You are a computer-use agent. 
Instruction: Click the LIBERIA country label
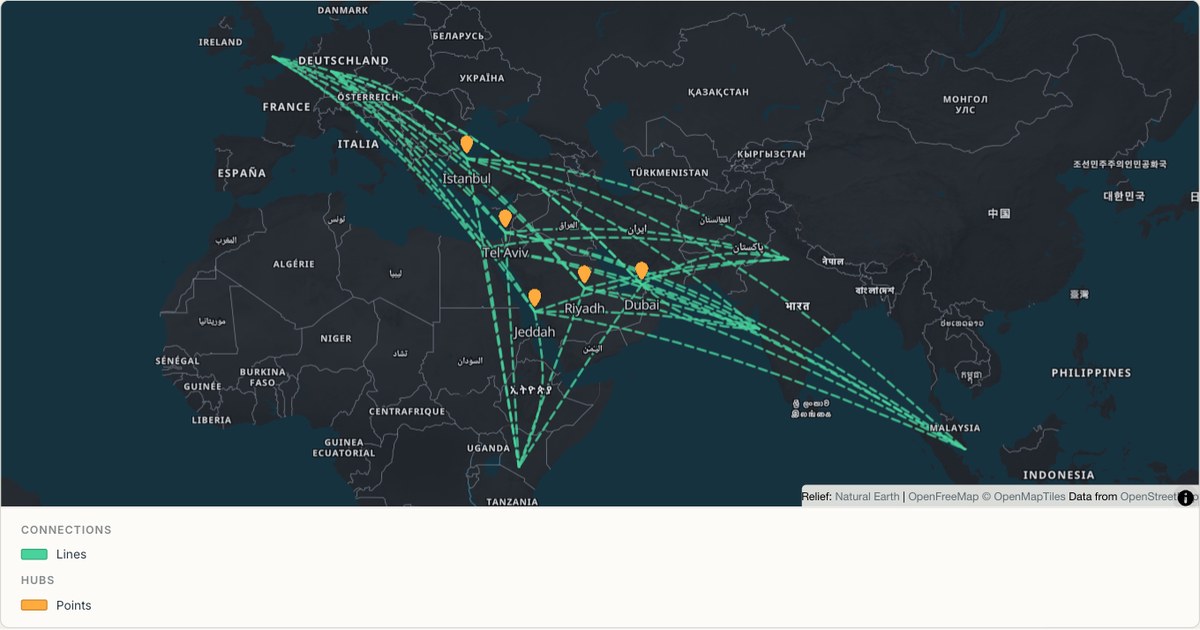tap(212, 420)
